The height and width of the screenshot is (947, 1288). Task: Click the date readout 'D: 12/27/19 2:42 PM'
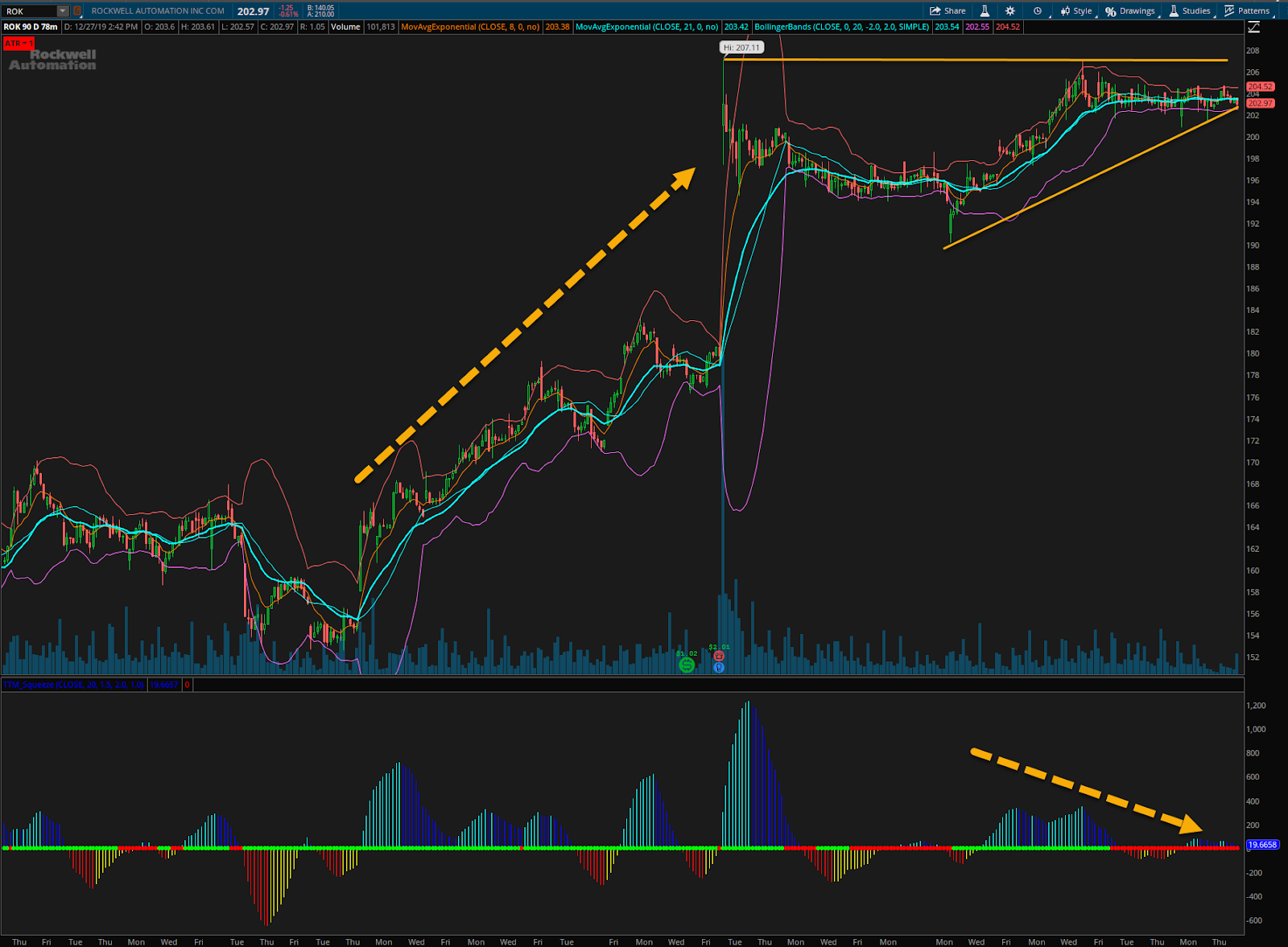click(101, 27)
